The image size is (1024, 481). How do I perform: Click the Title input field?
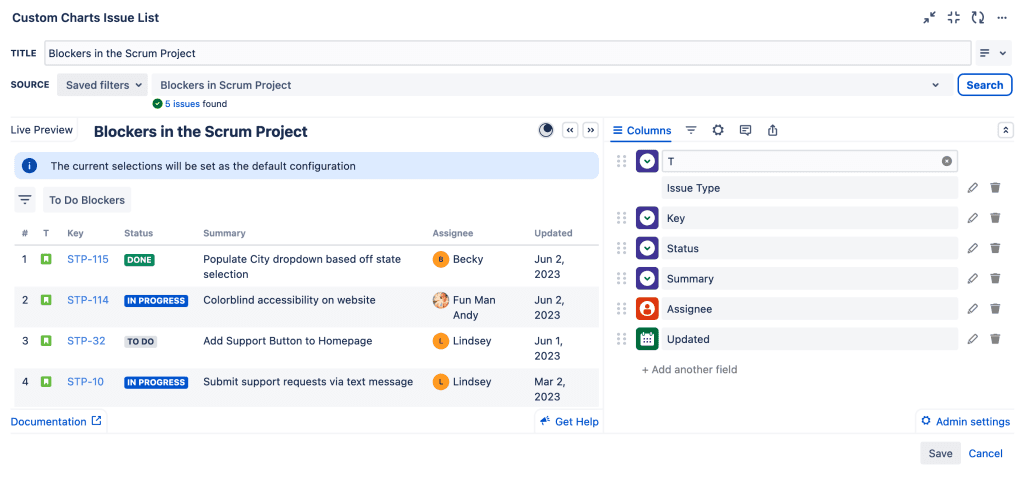coord(508,53)
